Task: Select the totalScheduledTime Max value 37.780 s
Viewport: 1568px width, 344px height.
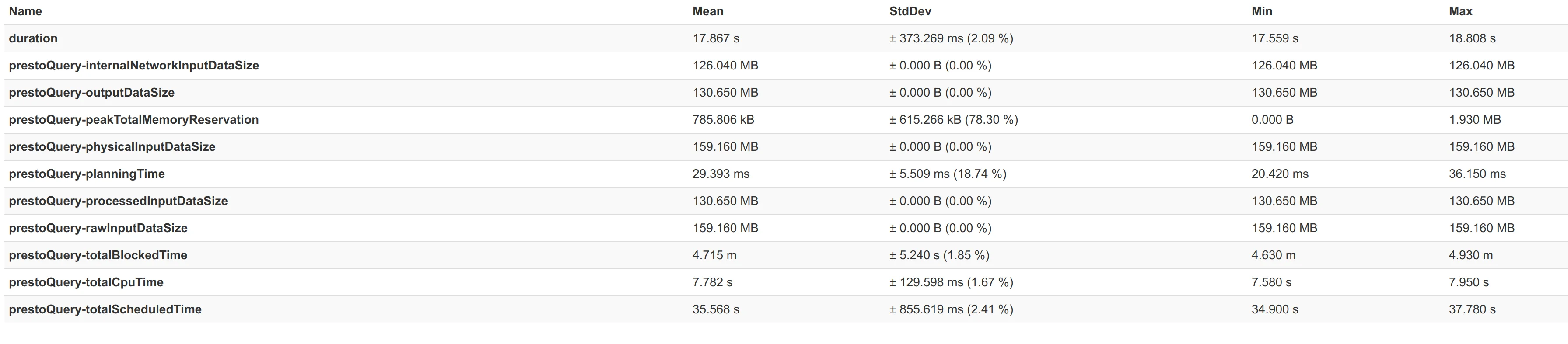Action: (x=1472, y=309)
